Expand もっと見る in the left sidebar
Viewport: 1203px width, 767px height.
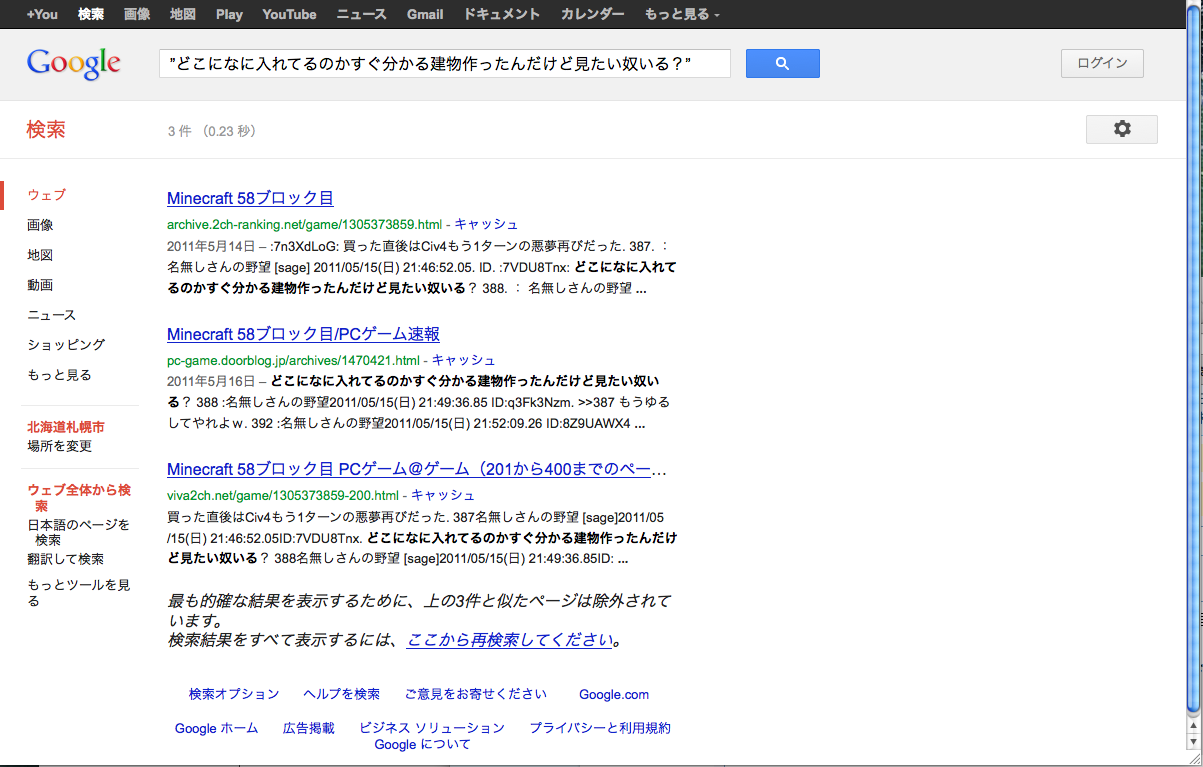[59, 375]
